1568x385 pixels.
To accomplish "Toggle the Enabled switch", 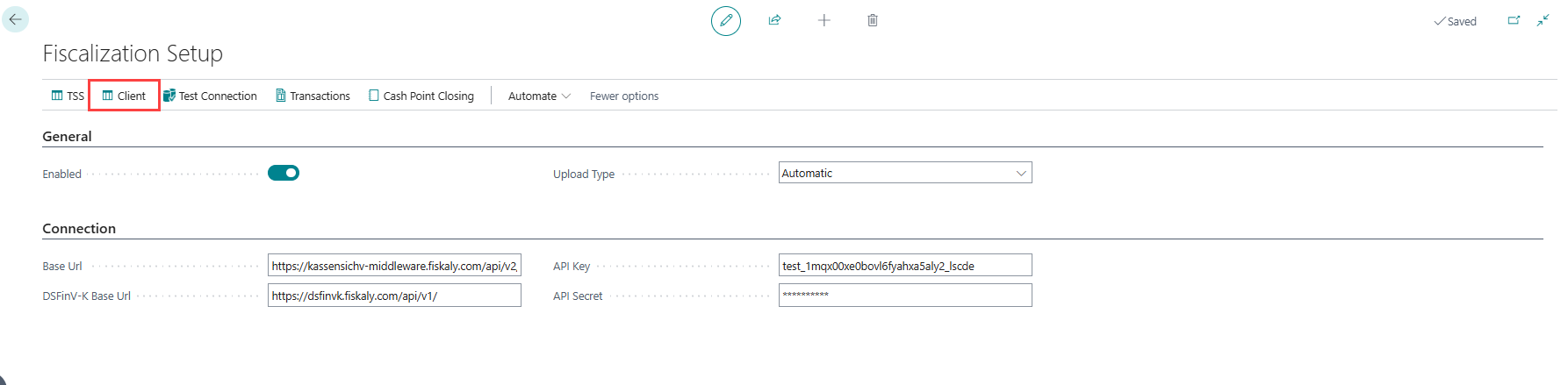I will click(284, 173).
